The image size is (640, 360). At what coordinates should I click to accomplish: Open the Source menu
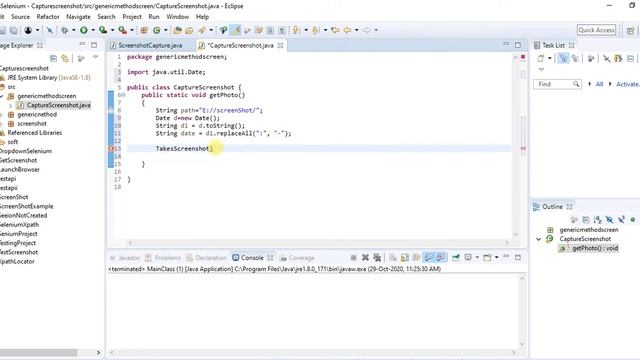point(20,17)
